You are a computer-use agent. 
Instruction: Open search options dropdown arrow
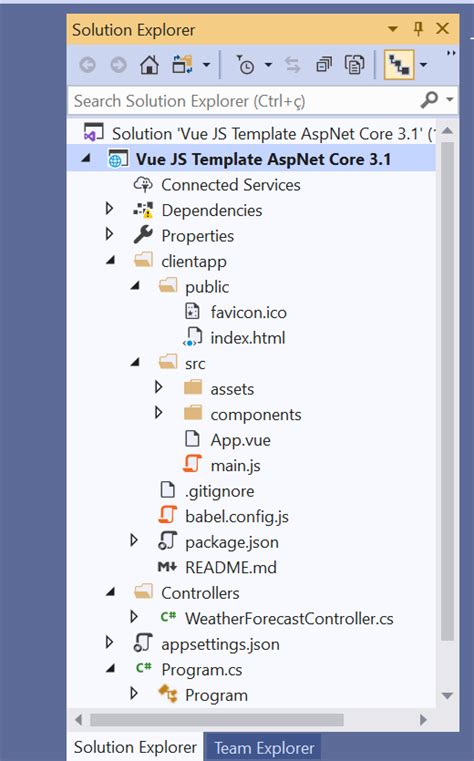pyautogui.click(x=450, y=100)
